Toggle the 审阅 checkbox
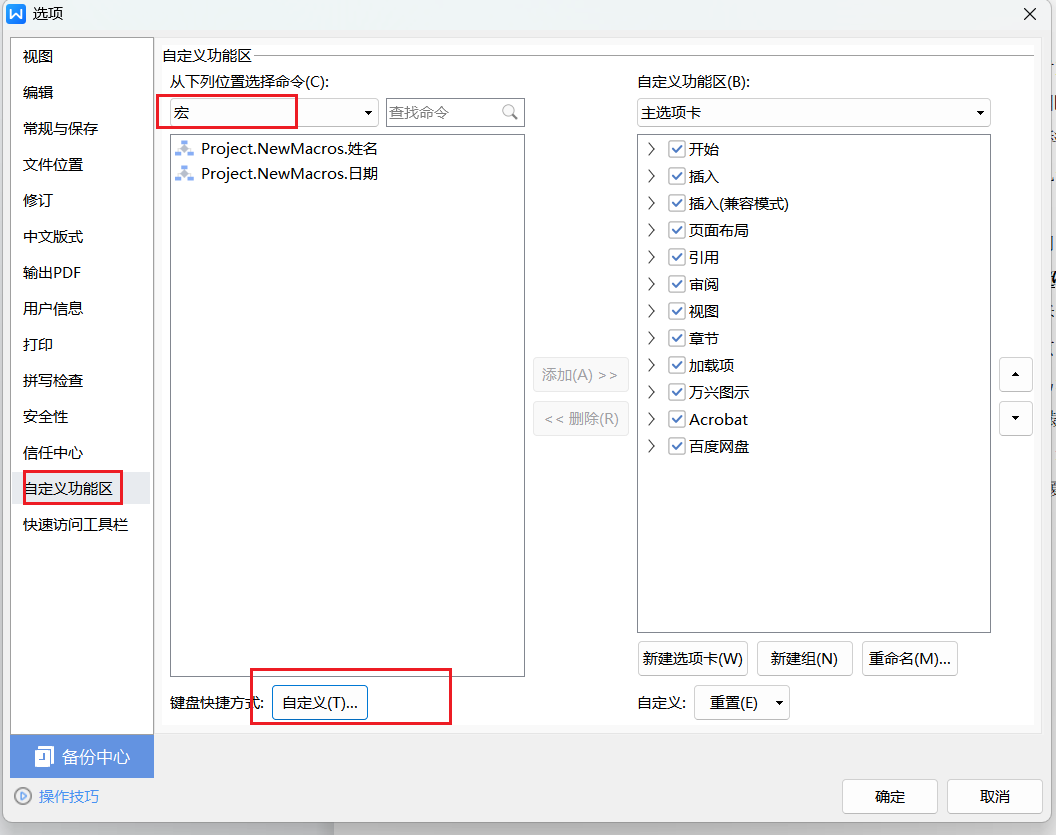Image resolution: width=1056 pixels, height=835 pixels. point(676,284)
